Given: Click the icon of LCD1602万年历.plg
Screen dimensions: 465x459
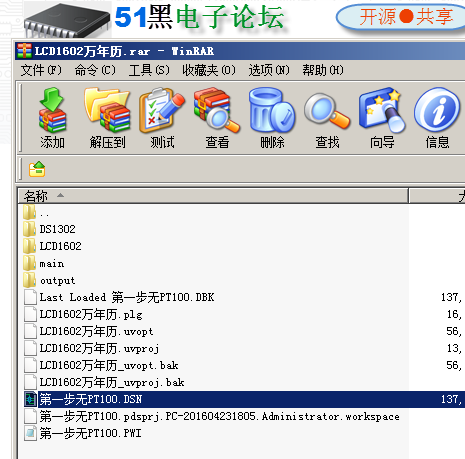Looking at the screenshot, I should click(x=30, y=314).
